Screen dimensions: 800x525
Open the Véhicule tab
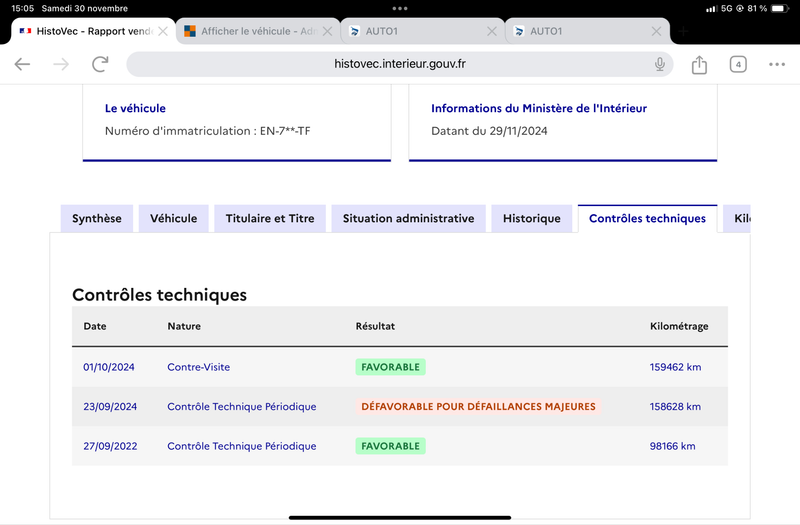pos(173,218)
